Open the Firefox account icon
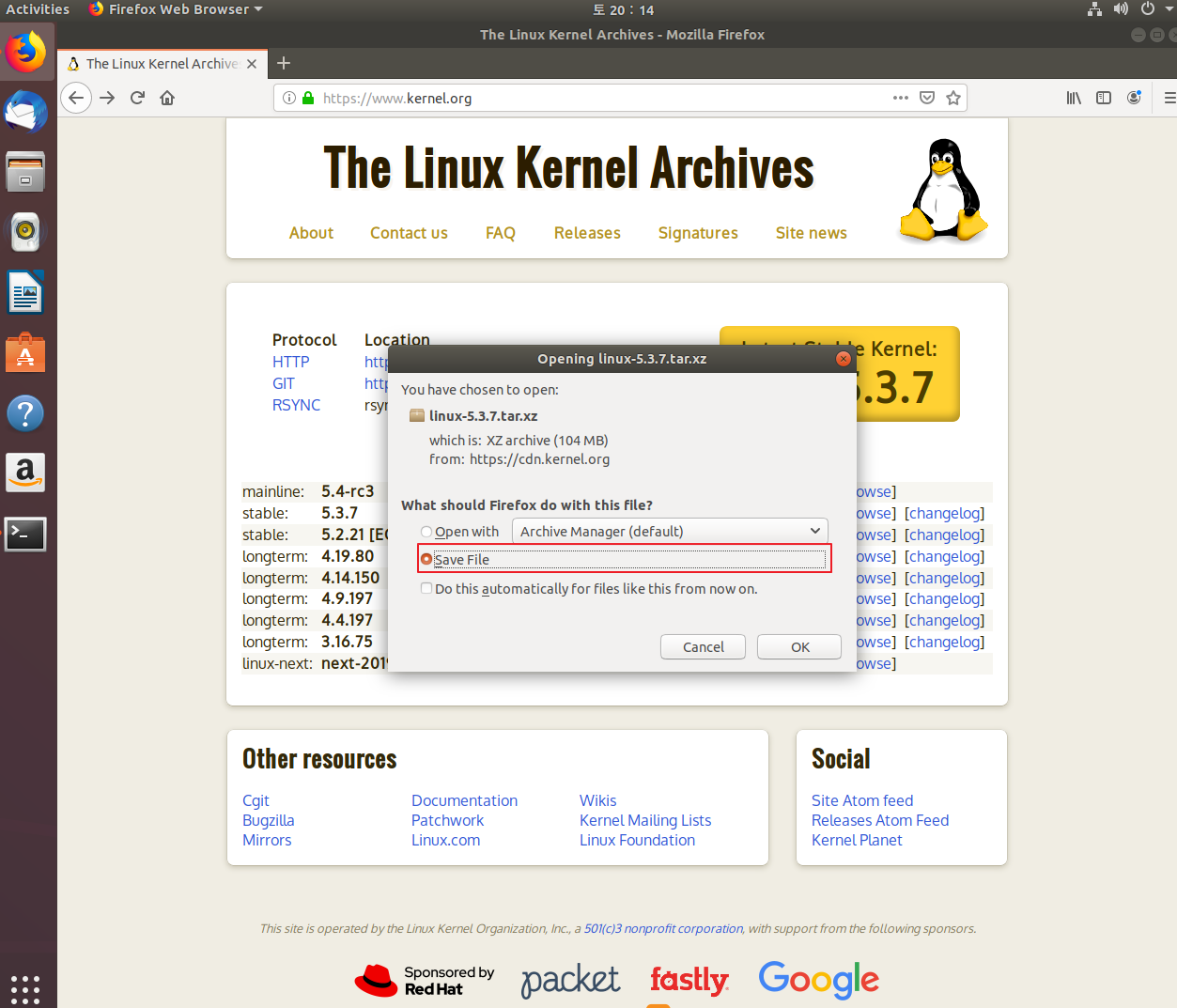 pos(1134,98)
